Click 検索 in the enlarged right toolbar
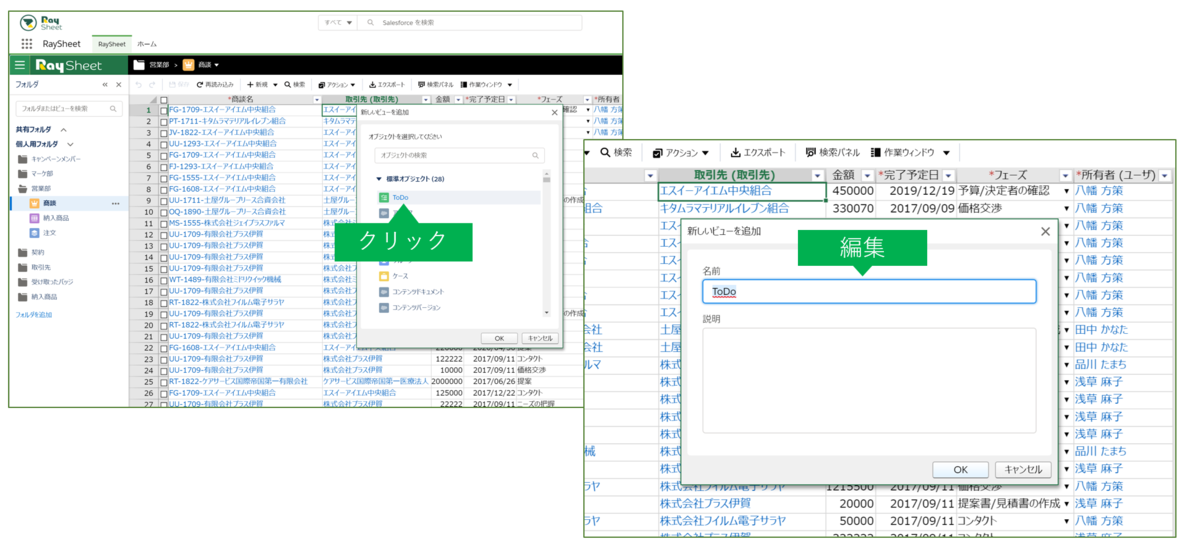The image size is (1200, 544). 616,152
